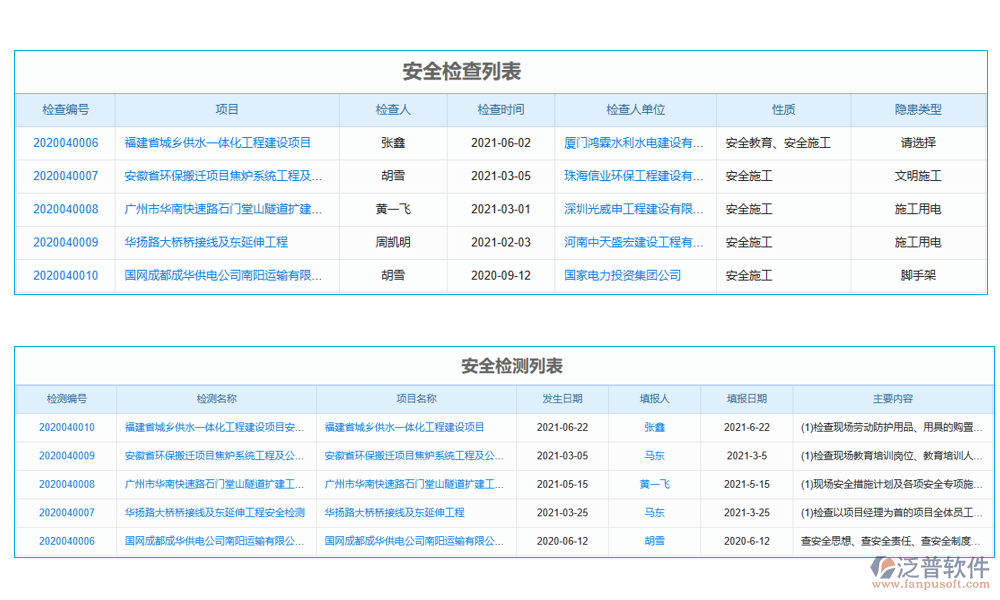The width and height of the screenshot is (1000, 600).
Task: Click the 检查时间 column header
Action: coord(500,110)
